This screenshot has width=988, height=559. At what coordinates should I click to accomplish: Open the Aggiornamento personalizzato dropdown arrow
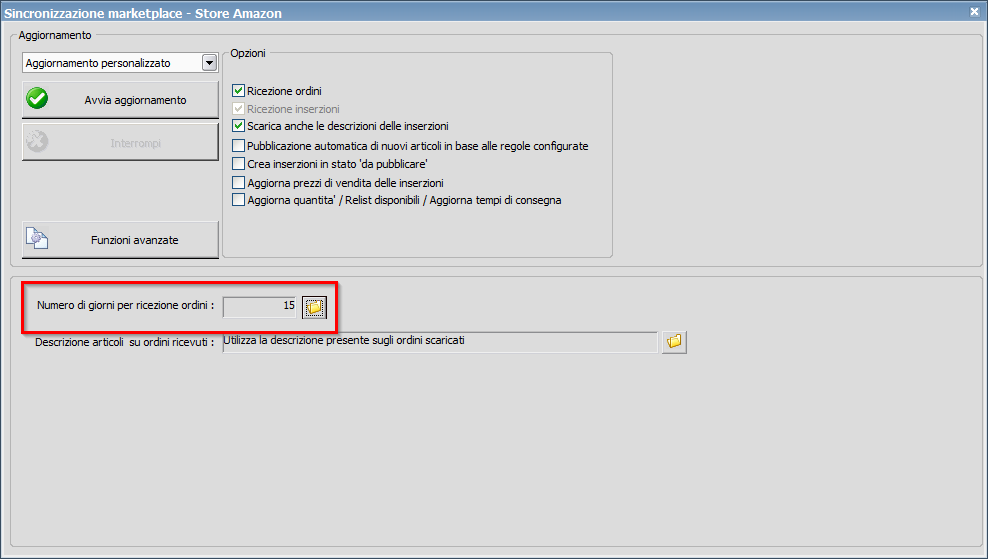point(209,63)
